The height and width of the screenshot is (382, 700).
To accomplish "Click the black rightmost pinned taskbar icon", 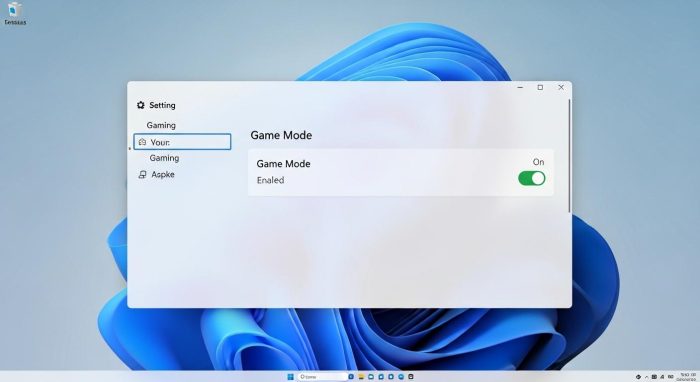I will (411, 377).
